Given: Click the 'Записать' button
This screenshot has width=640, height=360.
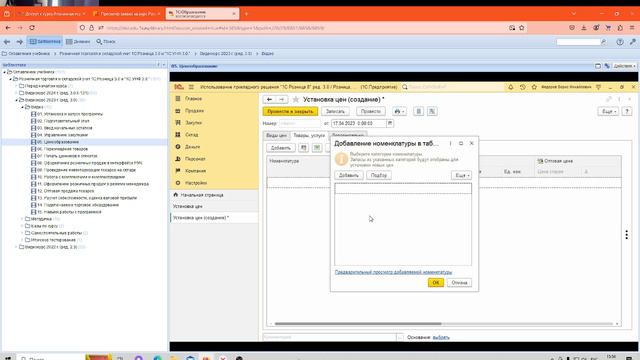Looking at the screenshot, I should pyautogui.click(x=336, y=111).
